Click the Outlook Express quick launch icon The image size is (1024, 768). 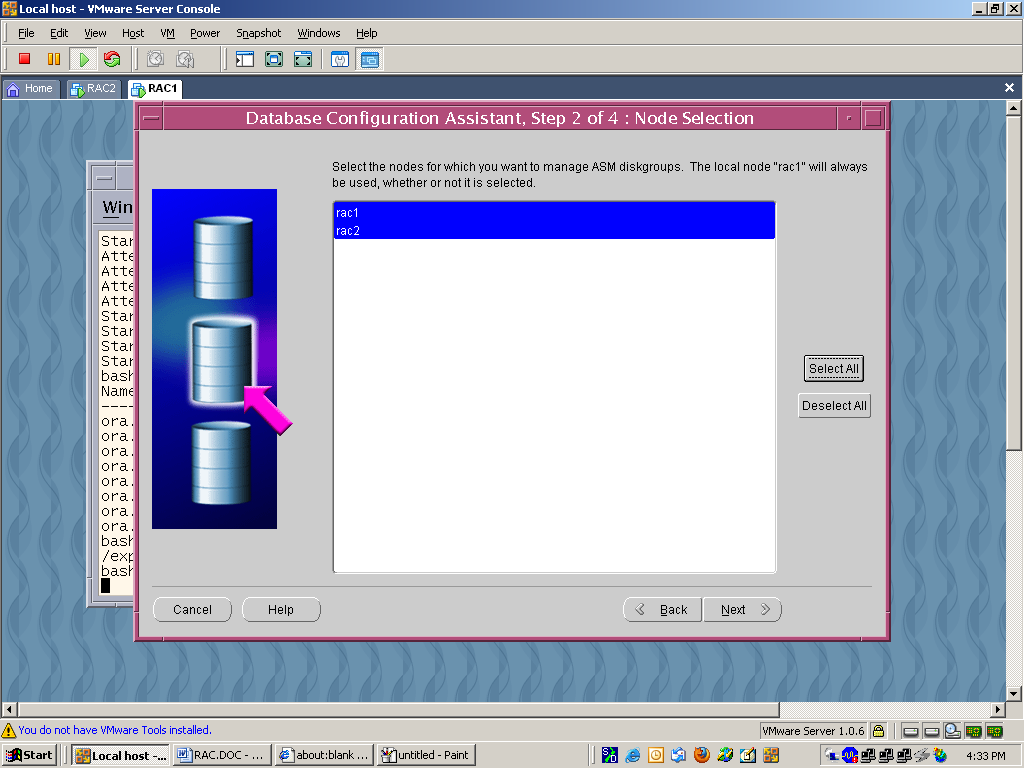pos(679,756)
